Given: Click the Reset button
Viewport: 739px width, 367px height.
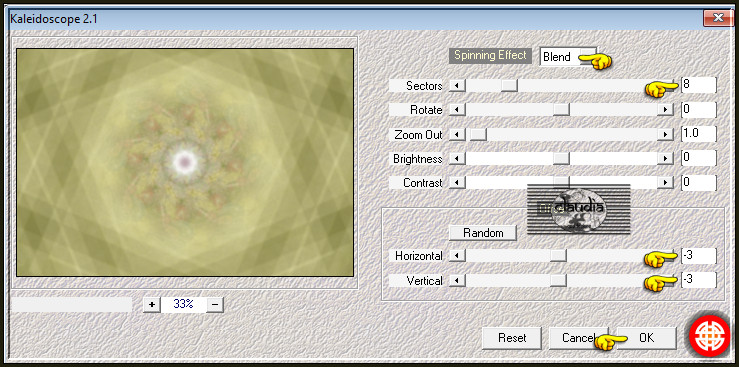Looking at the screenshot, I should (x=512, y=338).
